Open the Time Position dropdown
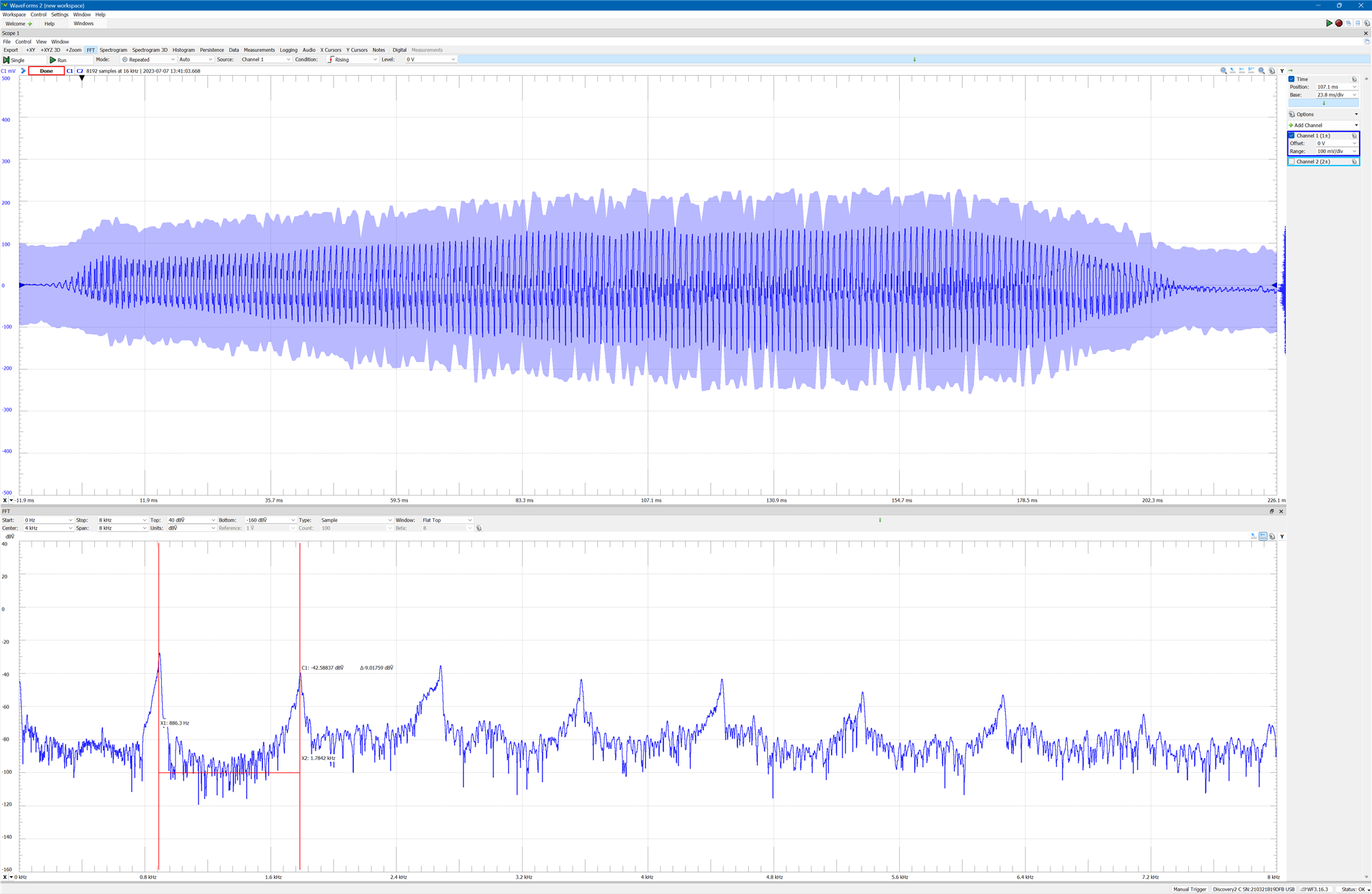Image resolution: width=1372 pixels, height=894 pixels. [1336, 87]
